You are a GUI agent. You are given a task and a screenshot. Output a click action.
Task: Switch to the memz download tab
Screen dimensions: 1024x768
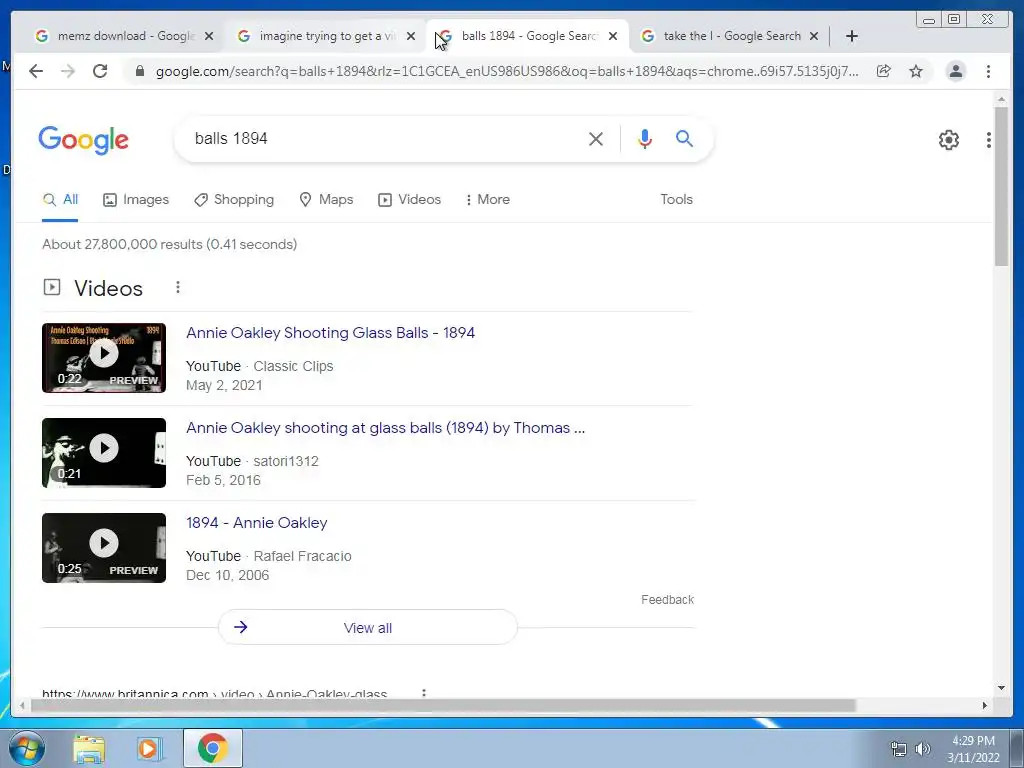coord(123,36)
